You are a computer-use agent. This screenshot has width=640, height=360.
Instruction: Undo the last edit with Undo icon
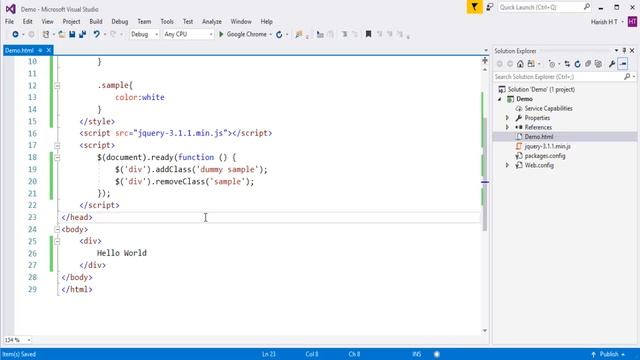(x=96, y=34)
